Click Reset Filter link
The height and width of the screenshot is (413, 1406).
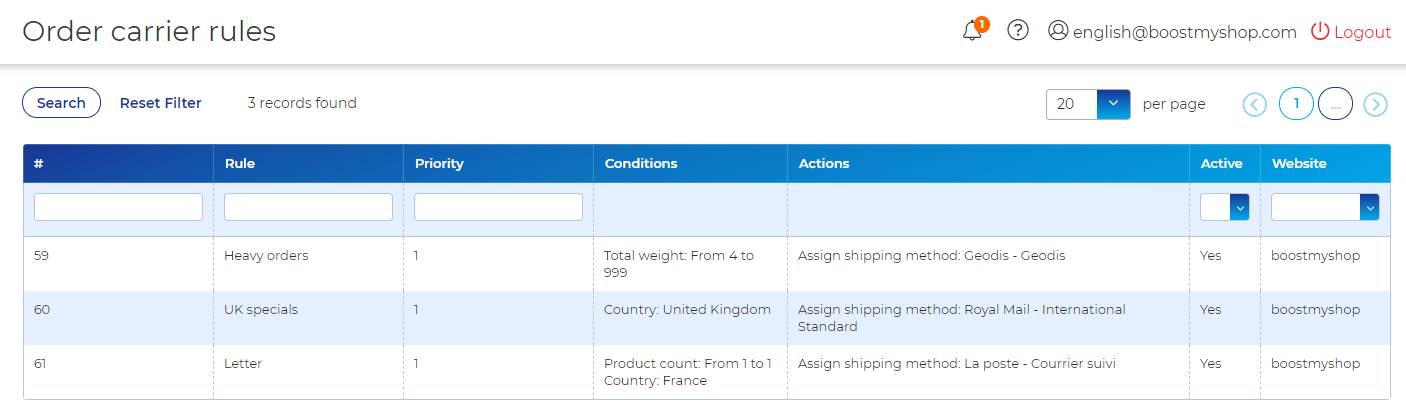pyautogui.click(x=160, y=103)
